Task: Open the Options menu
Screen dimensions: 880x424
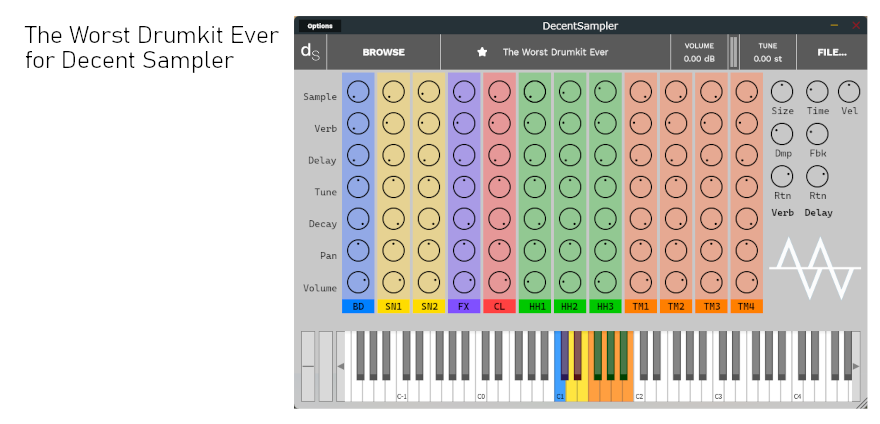Action: [x=319, y=26]
